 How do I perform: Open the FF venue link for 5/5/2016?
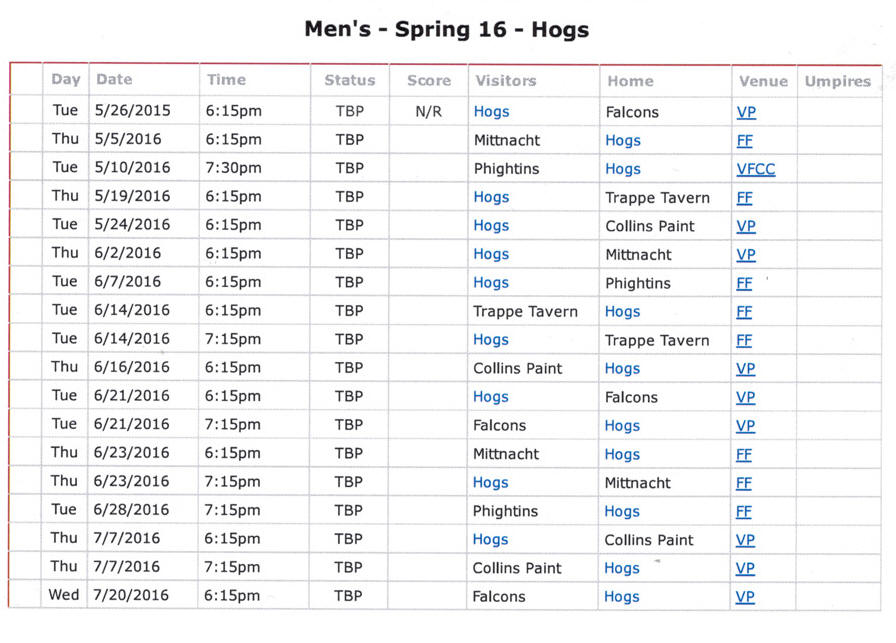click(745, 141)
